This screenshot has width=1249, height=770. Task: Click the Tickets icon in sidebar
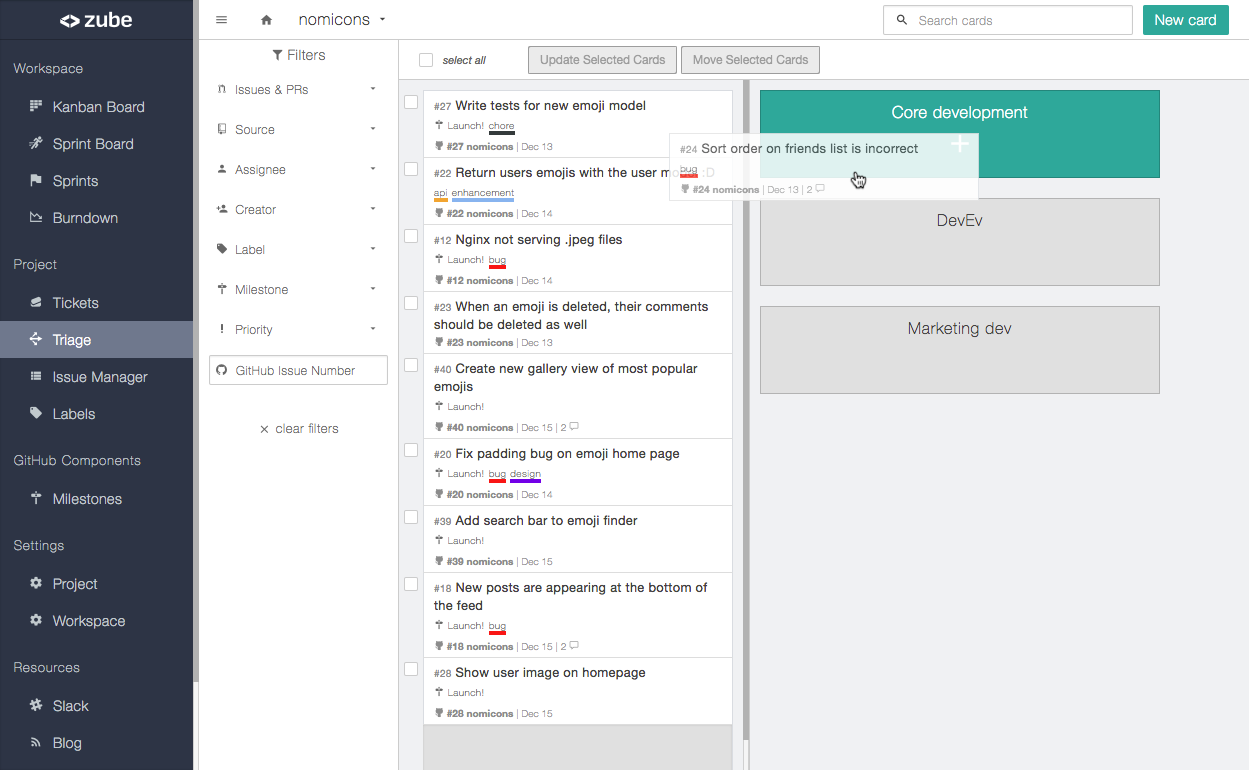point(36,302)
